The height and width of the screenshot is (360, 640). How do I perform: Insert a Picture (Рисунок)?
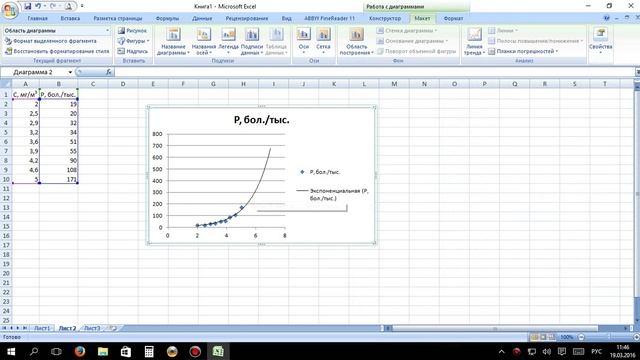pyautogui.click(x=132, y=31)
